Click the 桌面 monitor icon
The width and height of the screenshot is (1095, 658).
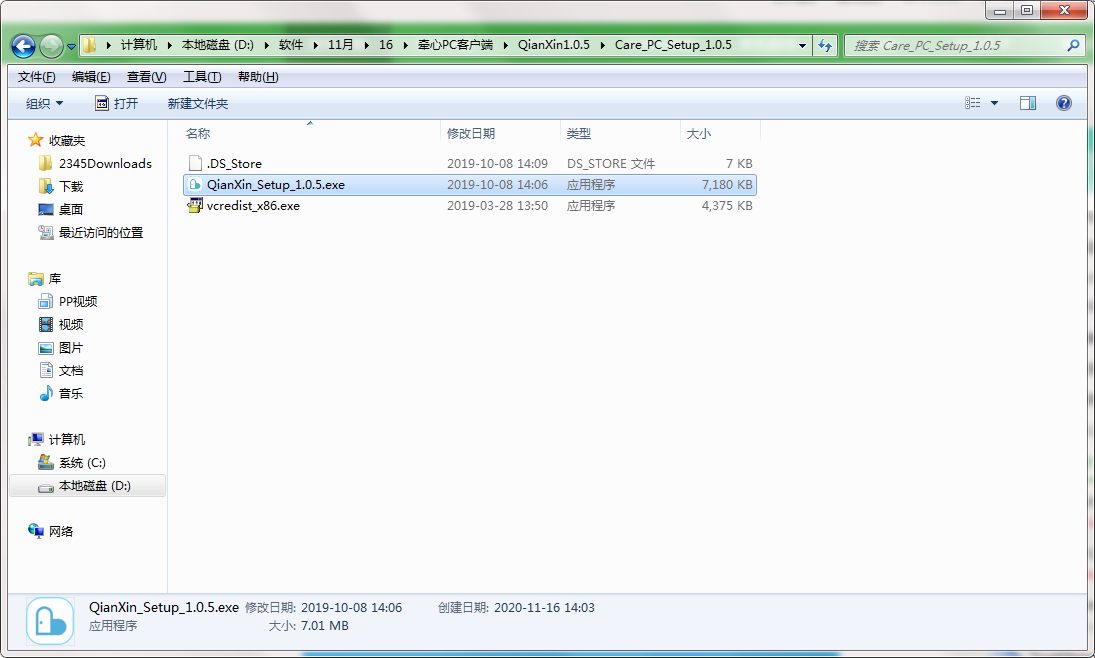point(46,209)
